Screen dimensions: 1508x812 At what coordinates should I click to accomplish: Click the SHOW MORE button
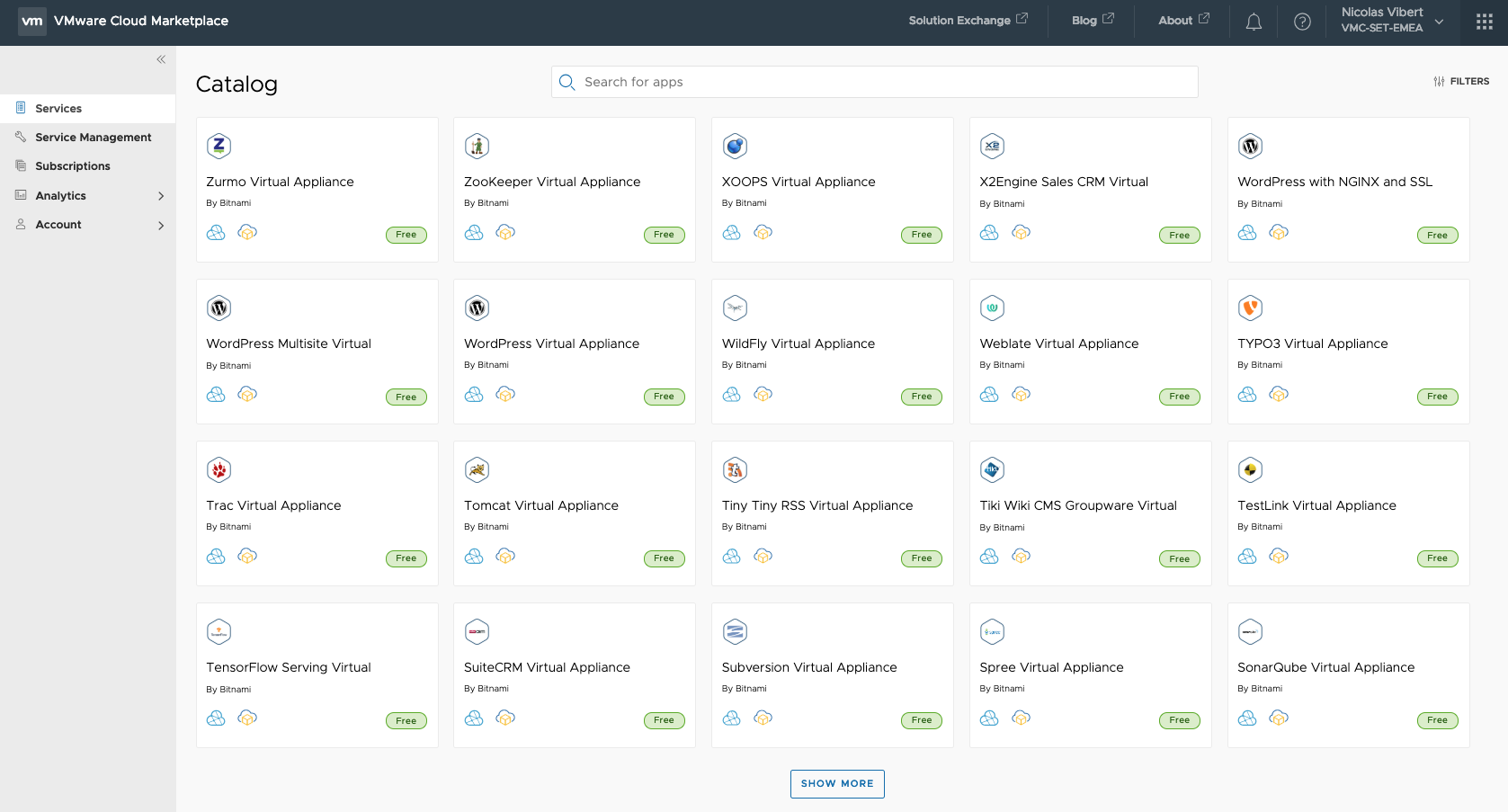pos(837,783)
